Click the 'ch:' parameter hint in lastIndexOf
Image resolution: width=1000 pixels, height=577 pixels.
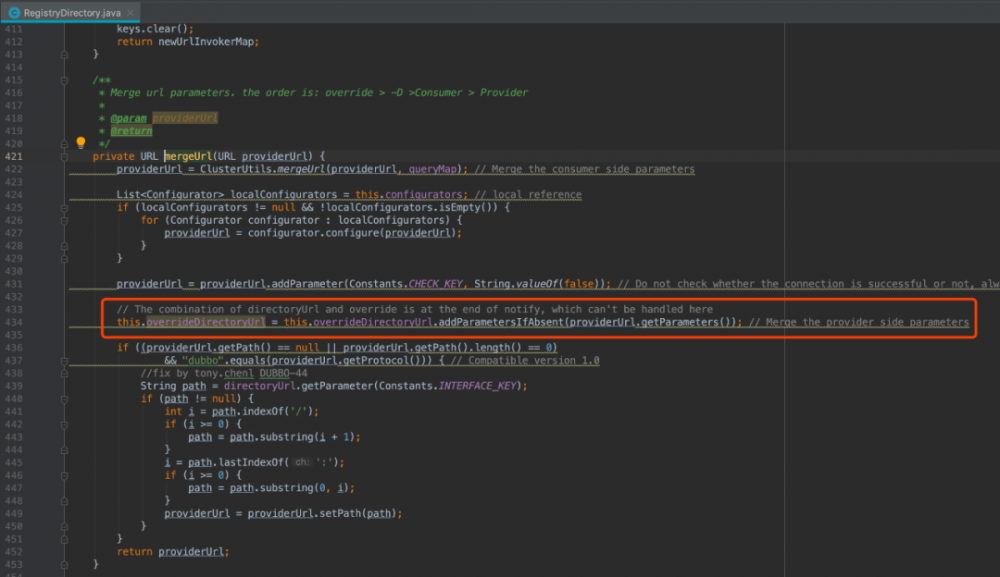[302, 463]
